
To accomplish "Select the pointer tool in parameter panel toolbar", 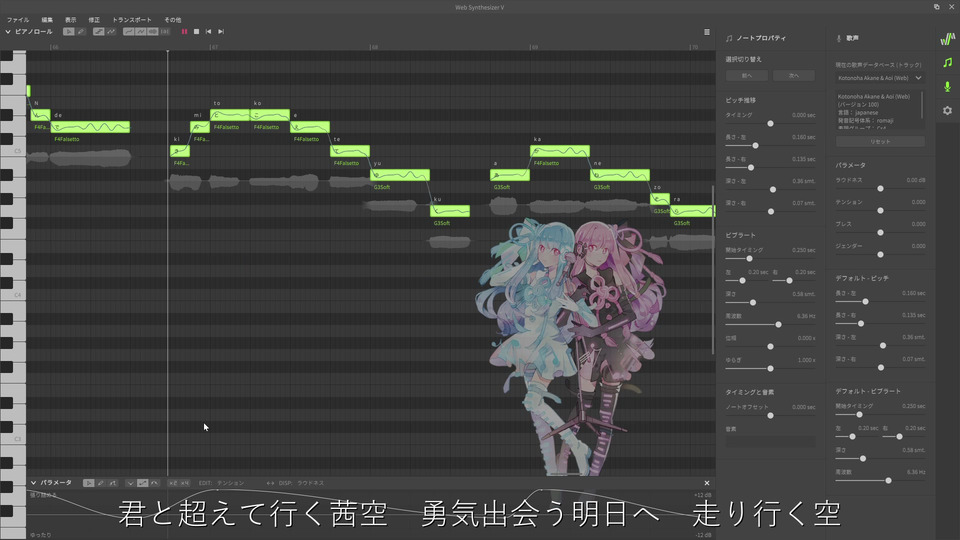I will 89,483.
